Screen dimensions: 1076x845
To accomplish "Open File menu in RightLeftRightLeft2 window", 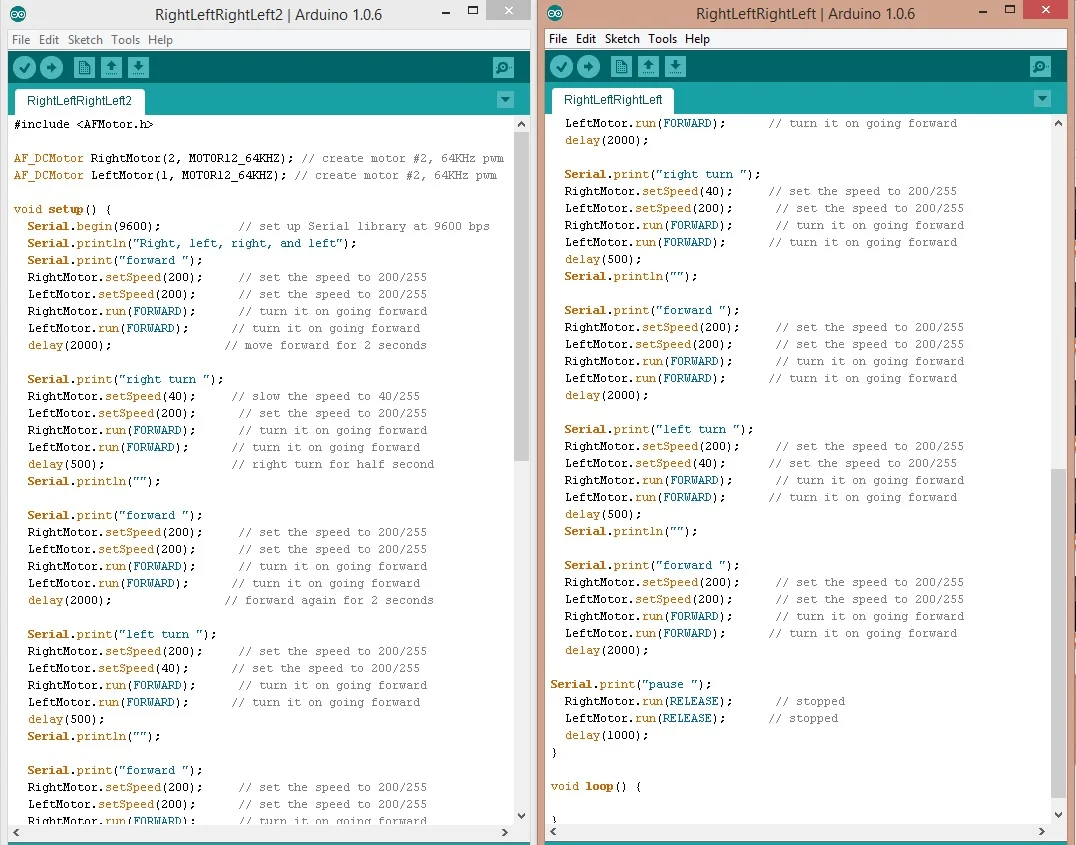I will 21,40.
